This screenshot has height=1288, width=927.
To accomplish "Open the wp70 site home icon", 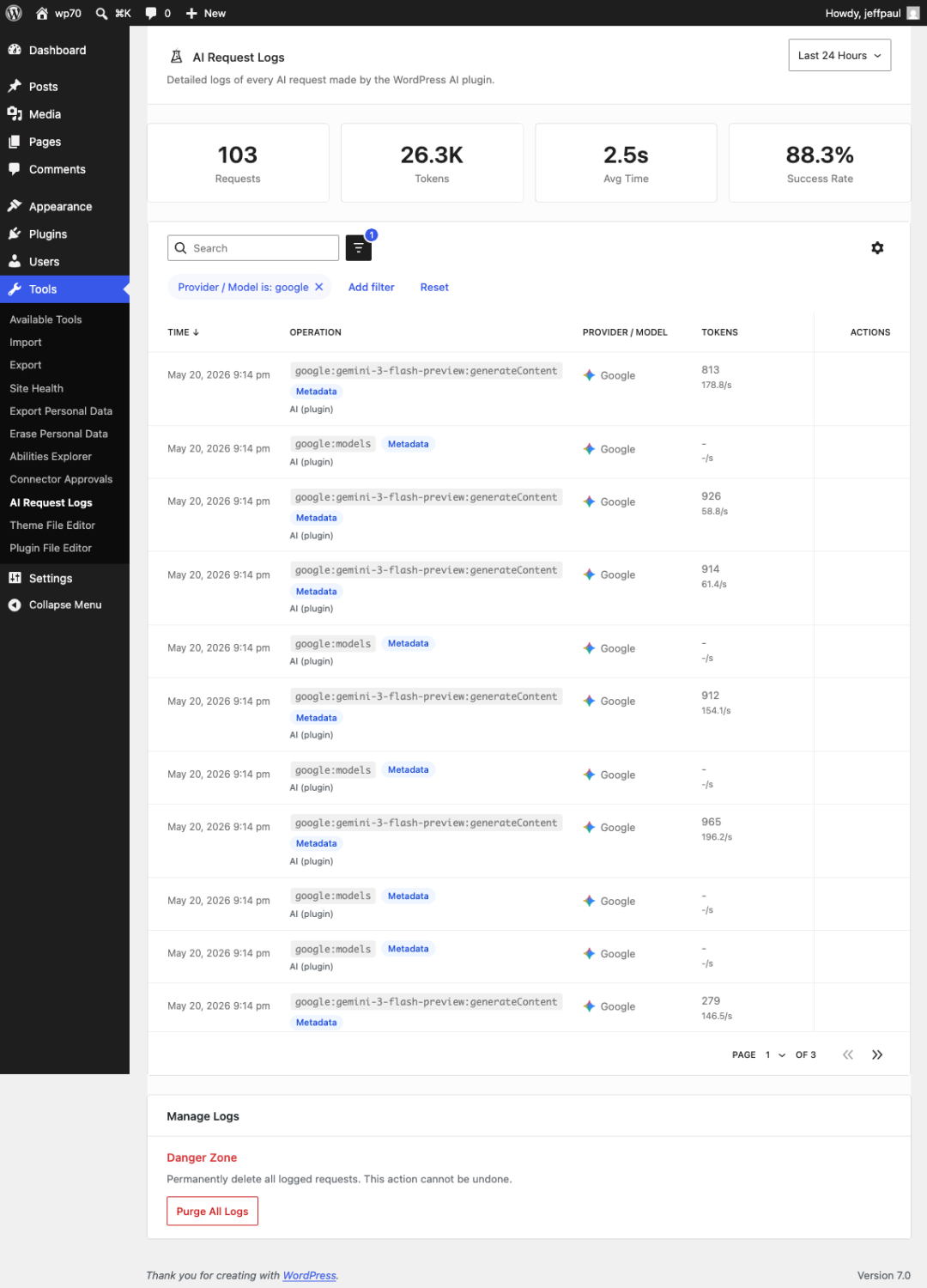I will (41, 13).
